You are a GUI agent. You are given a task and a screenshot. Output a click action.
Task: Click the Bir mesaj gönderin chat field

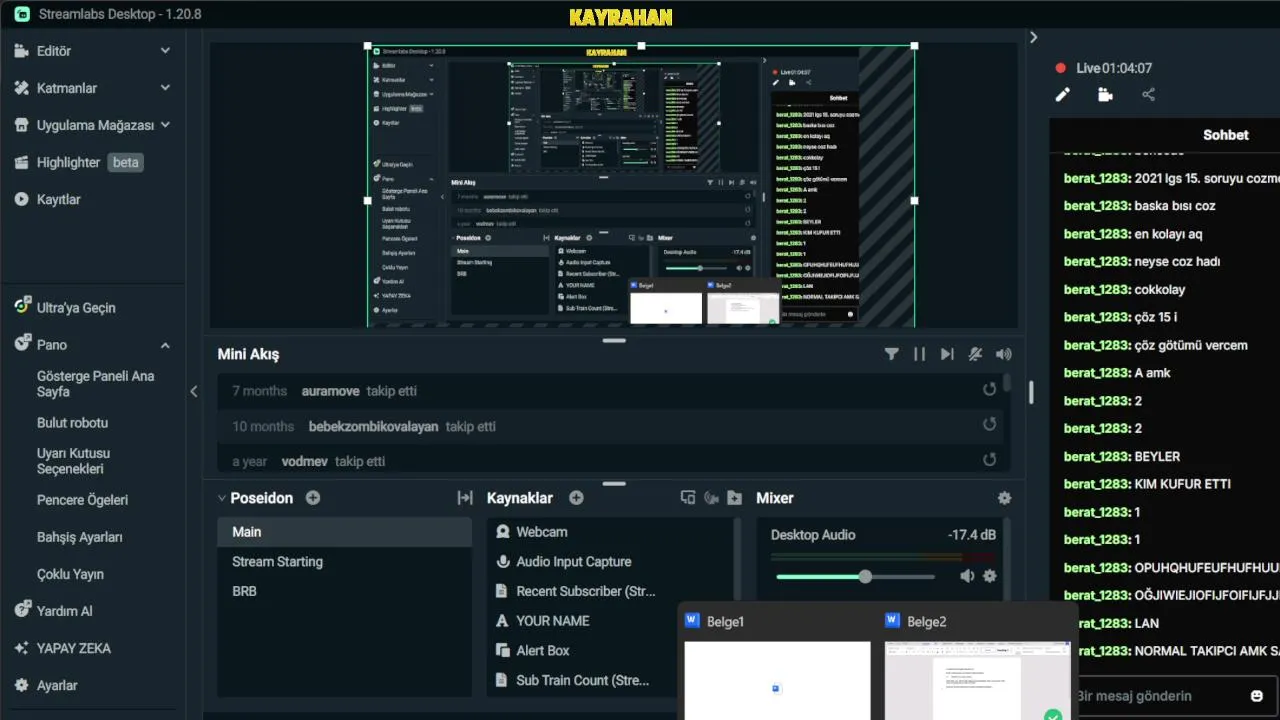click(x=1158, y=696)
